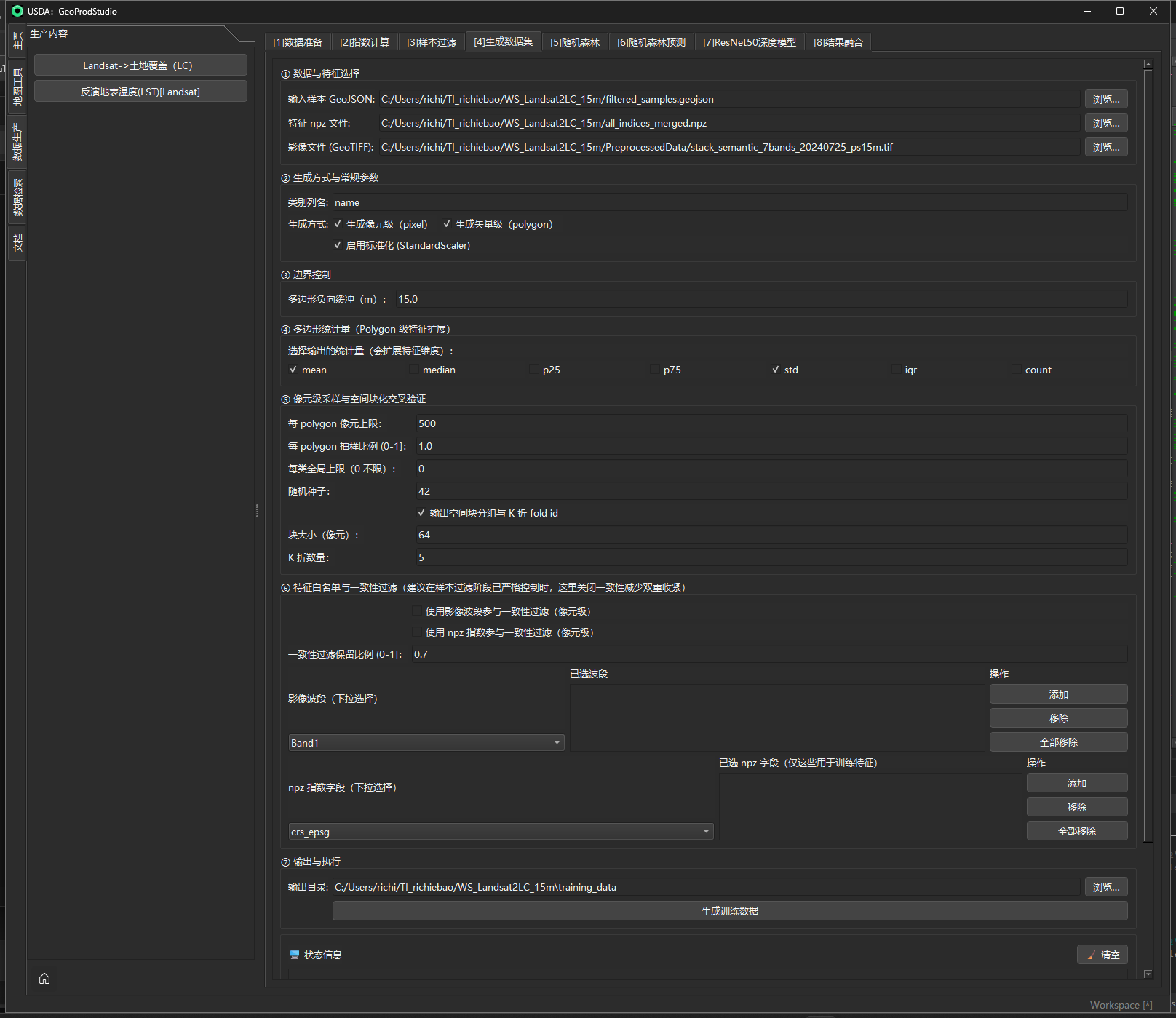Open the [7]ResNet50深度模型 tab
The width and height of the screenshot is (1176, 1018).
[749, 42]
